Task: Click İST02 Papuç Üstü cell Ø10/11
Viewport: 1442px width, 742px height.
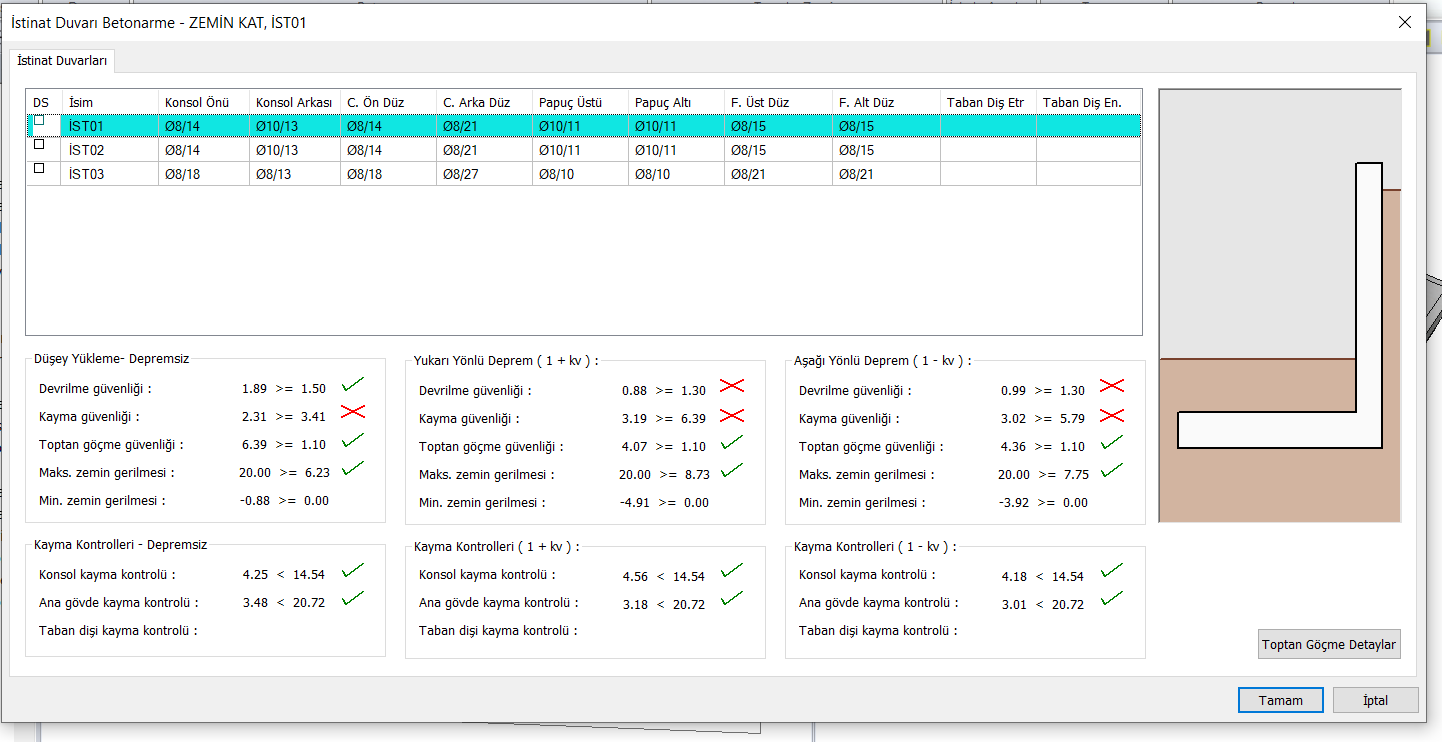Action: pyautogui.click(x=580, y=150)
